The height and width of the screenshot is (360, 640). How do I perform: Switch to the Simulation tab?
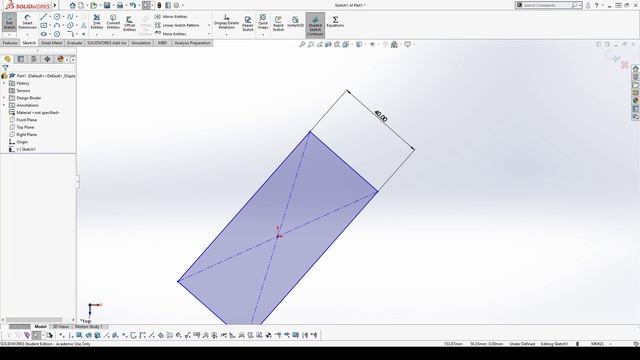point(141,43)
